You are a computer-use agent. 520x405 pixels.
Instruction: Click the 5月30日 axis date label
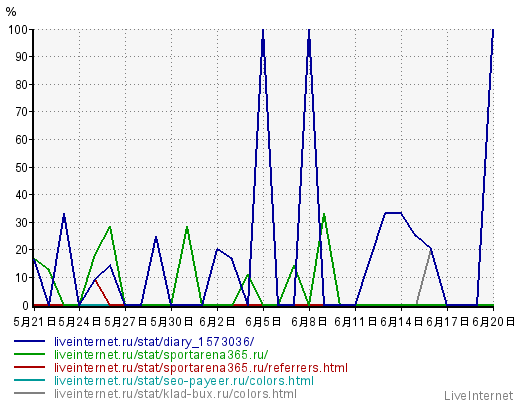click(x=171, y=322)
